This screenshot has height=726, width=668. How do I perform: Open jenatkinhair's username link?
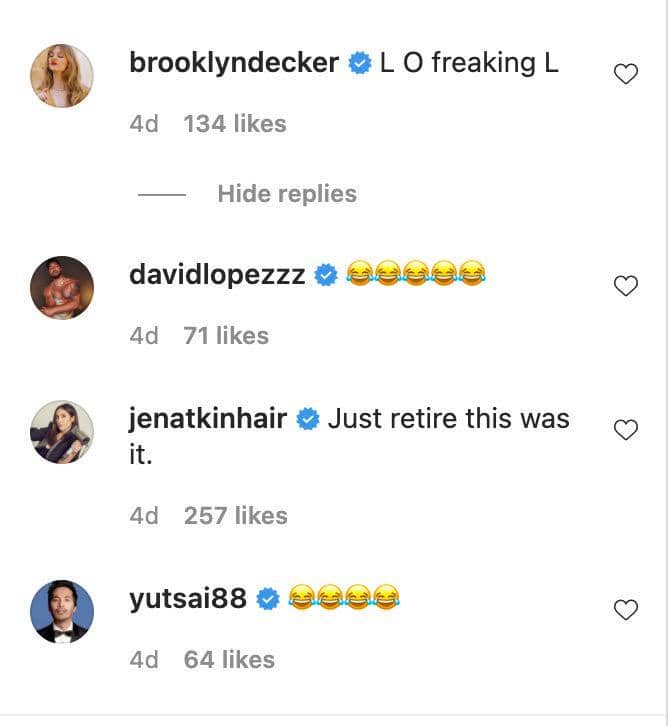209,418
